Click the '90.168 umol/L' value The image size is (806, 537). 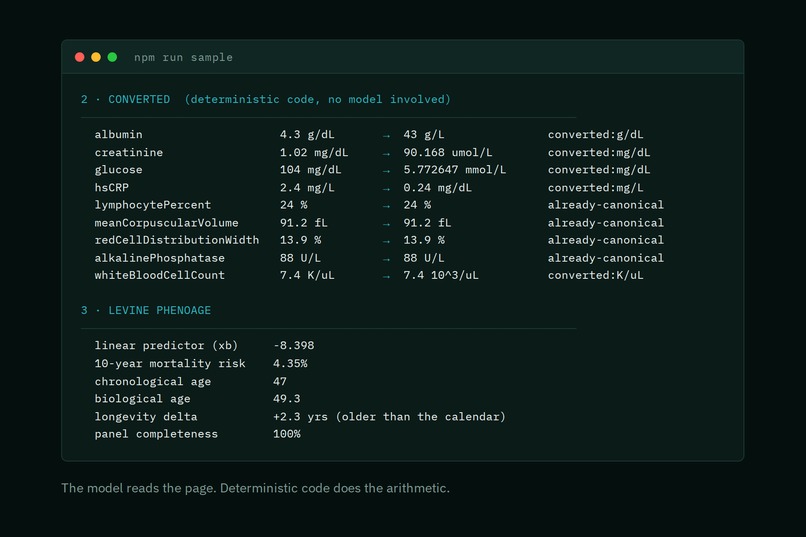pos(448,153)
